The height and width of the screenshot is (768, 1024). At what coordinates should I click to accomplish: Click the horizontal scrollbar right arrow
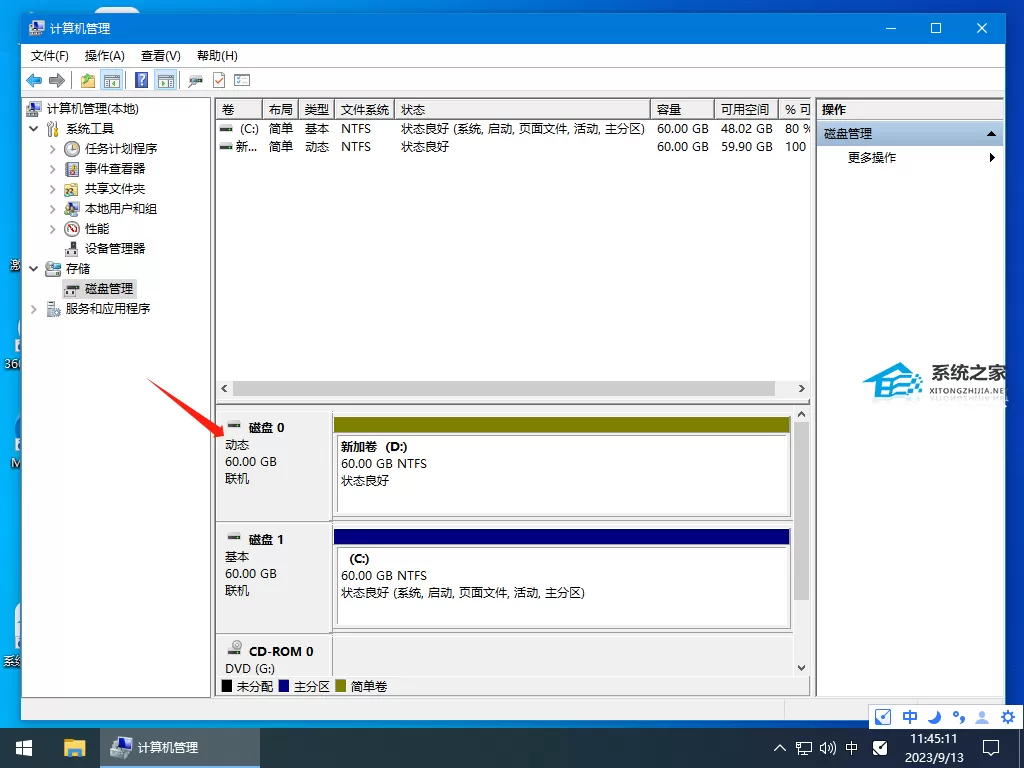point(801,389)
